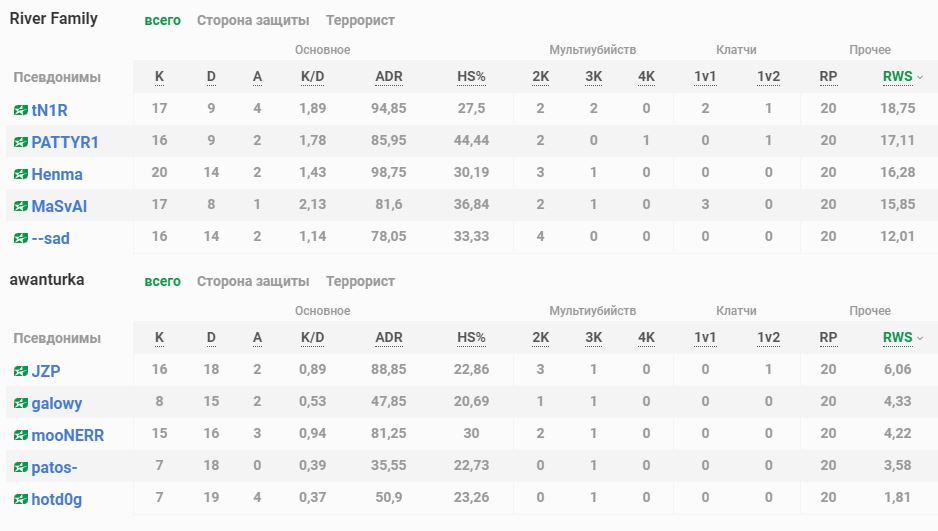Image resolution: width=938 pixels, height=531 pixels.
Task: Click the green icon next to MaSvAl
Action: click(21, 206)
